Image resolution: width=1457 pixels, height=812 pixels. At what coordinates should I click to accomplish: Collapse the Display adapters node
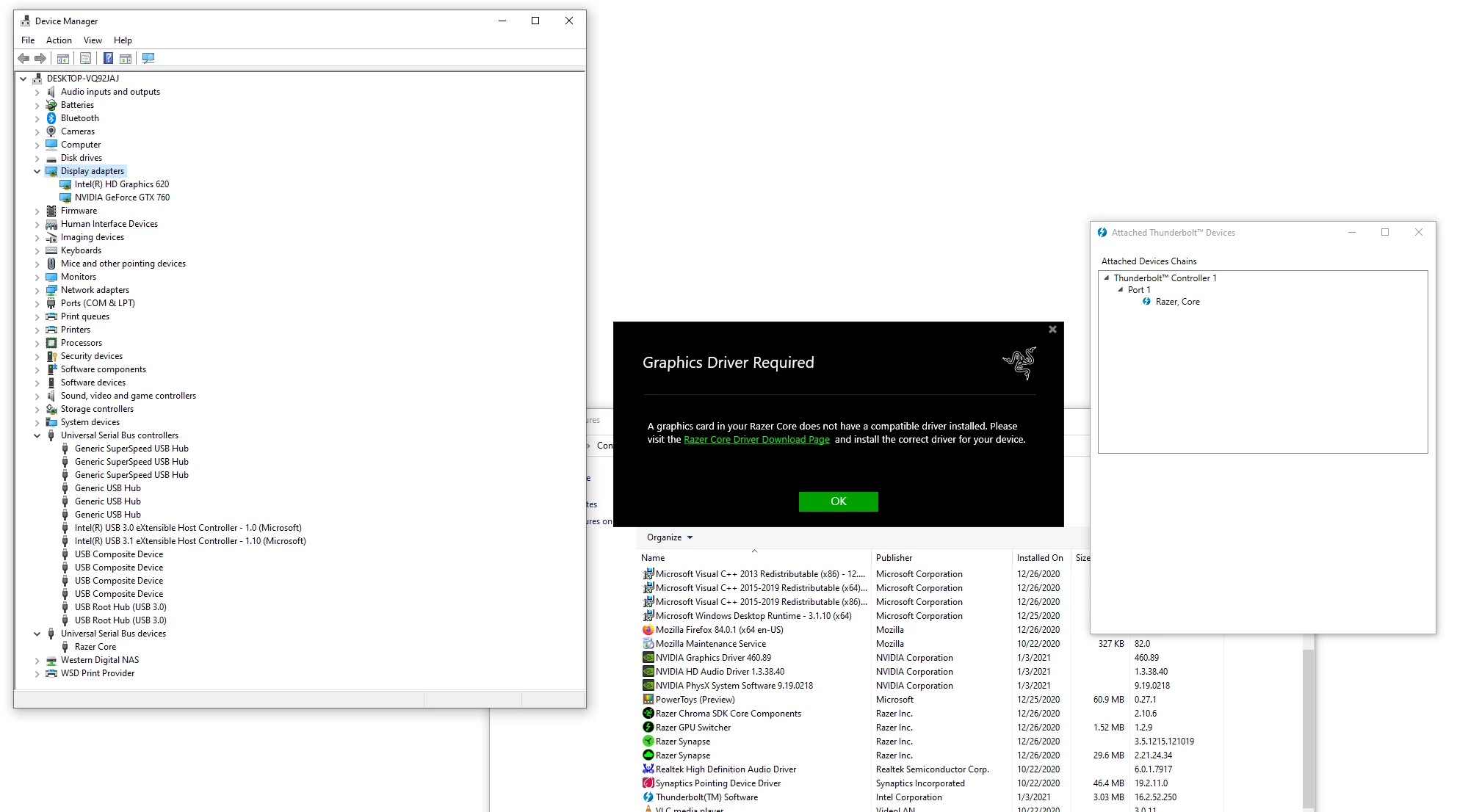pos(37,171)
